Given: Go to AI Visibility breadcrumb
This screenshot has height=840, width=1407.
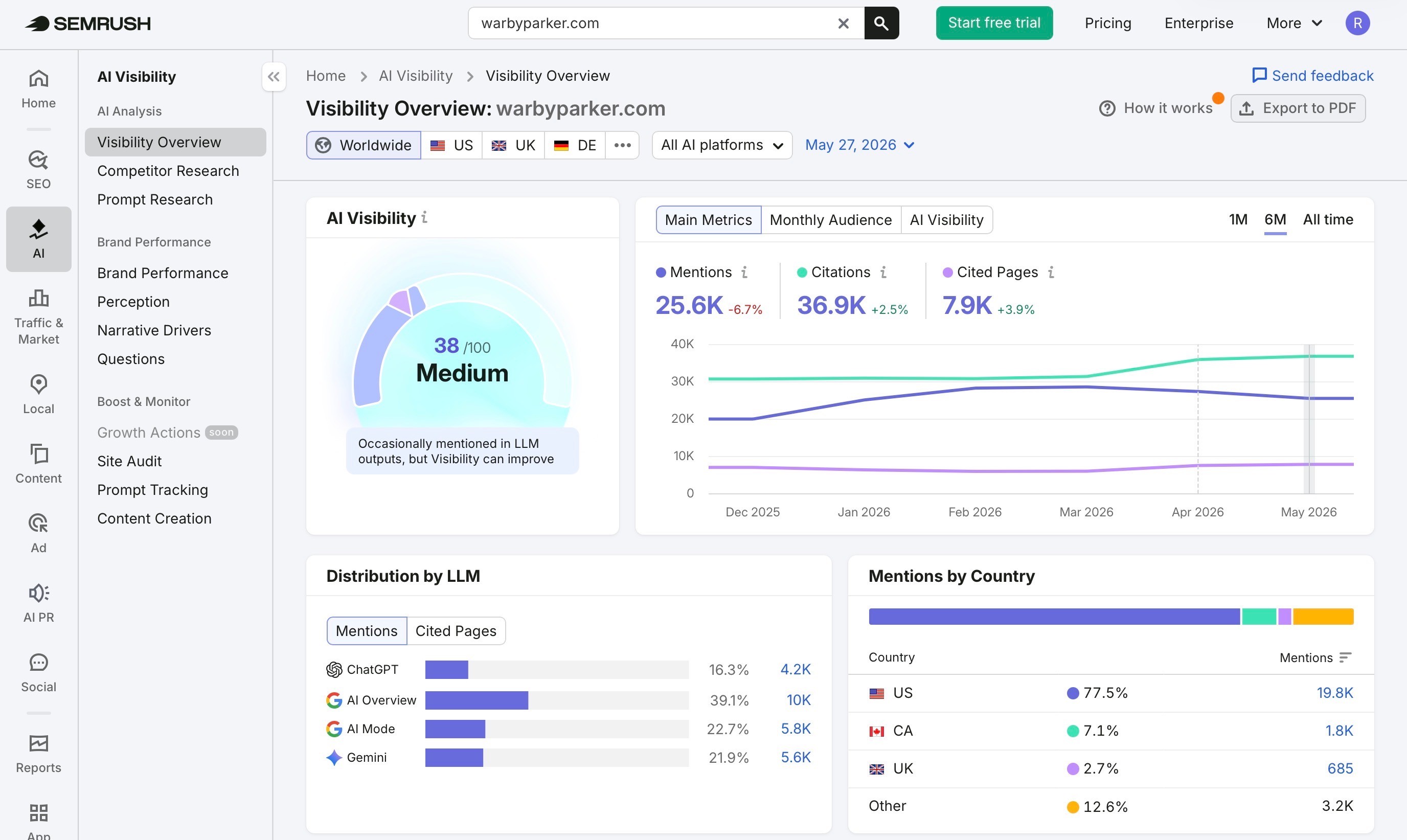Looking at the screenshot, I should (416, 76).
